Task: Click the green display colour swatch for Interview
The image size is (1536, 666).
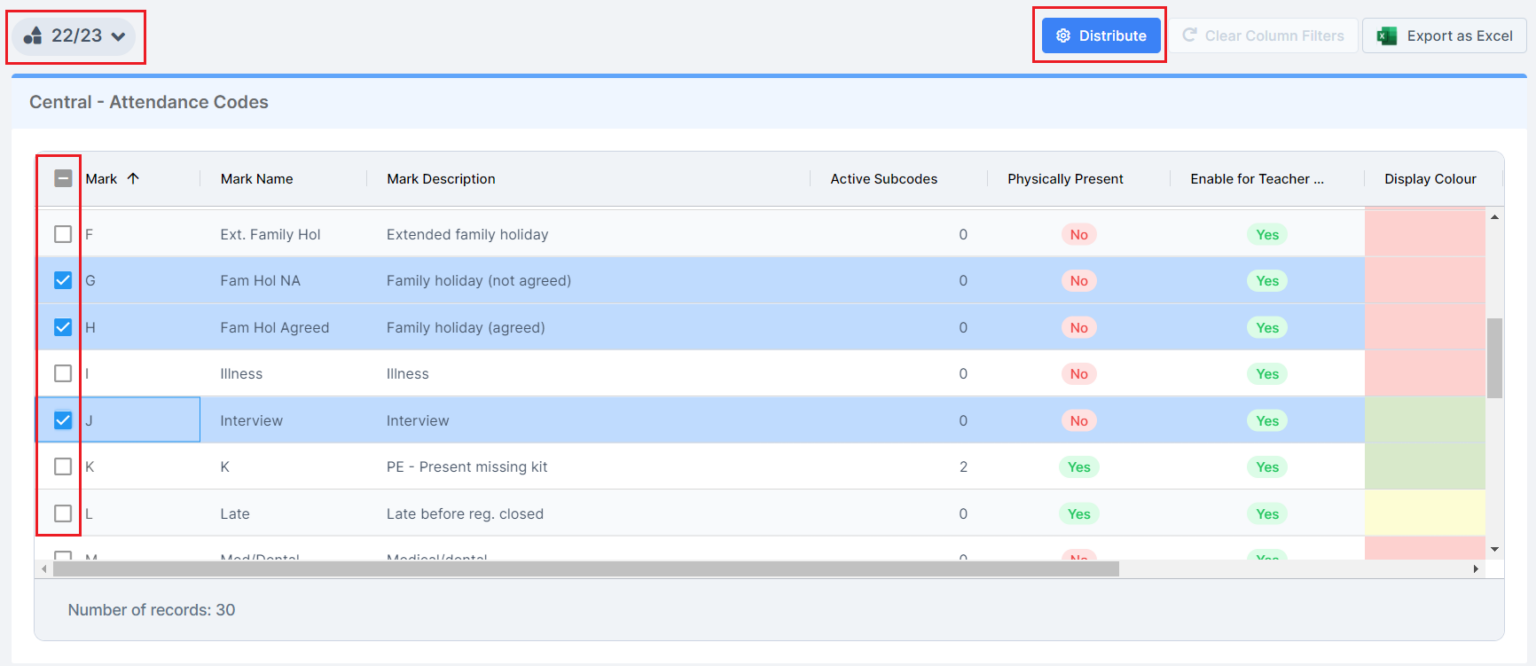Action: [1425, 420]
